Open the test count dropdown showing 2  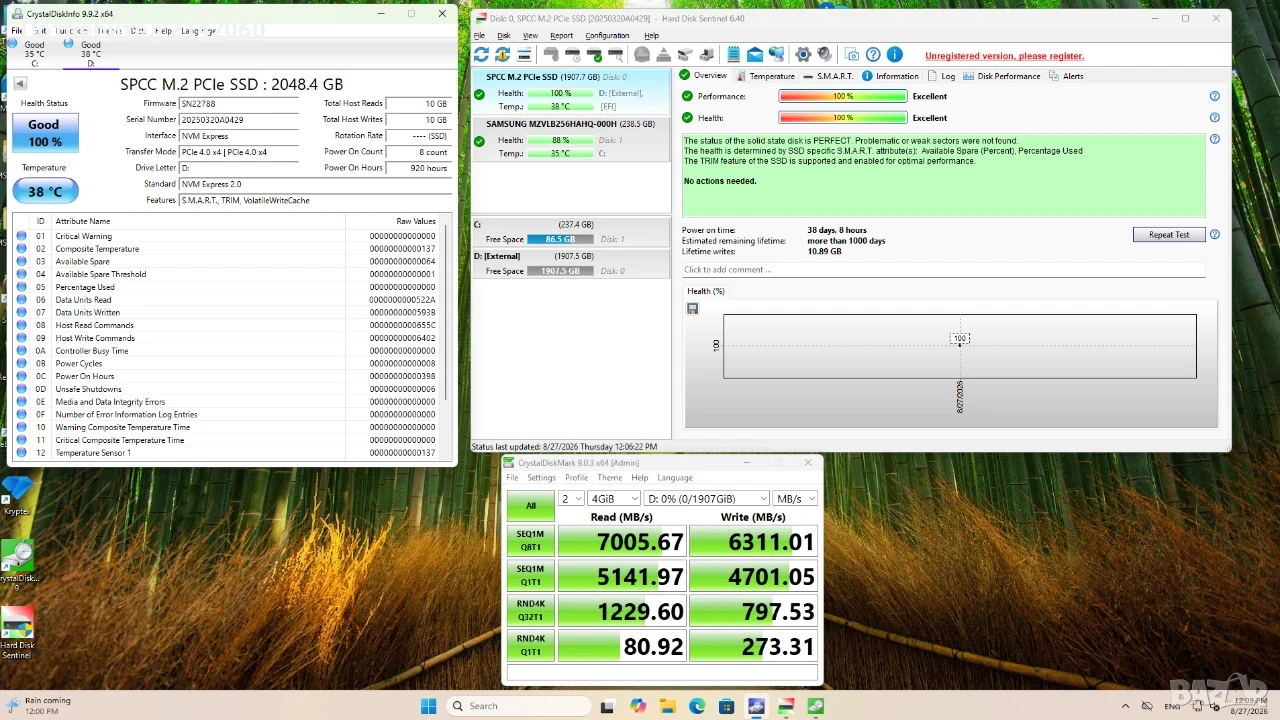coord(571,498)
